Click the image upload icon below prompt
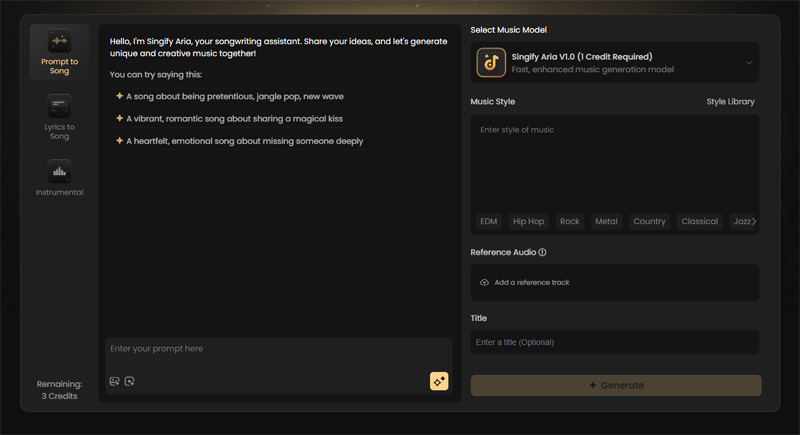Screen dimensions: 800x435 [114, 381]
